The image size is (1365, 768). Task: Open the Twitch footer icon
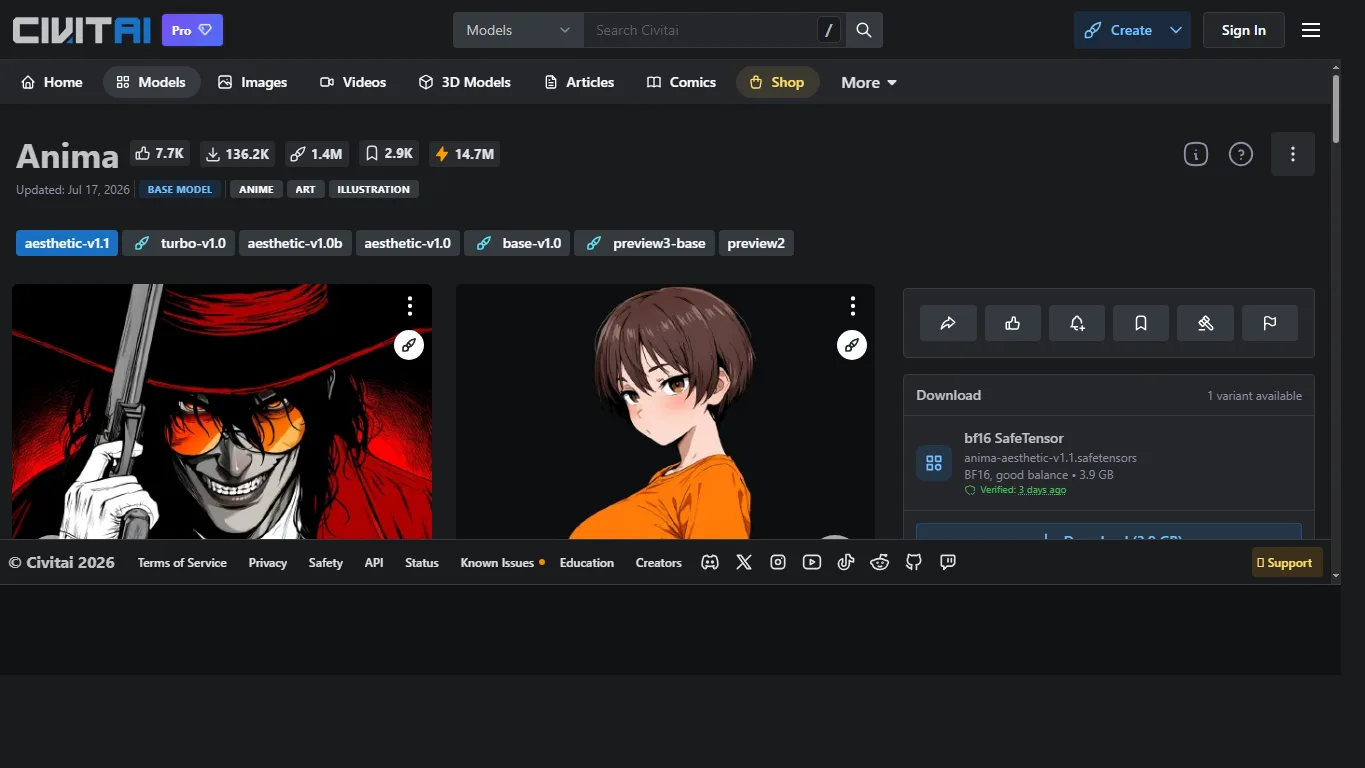point(948,563)
